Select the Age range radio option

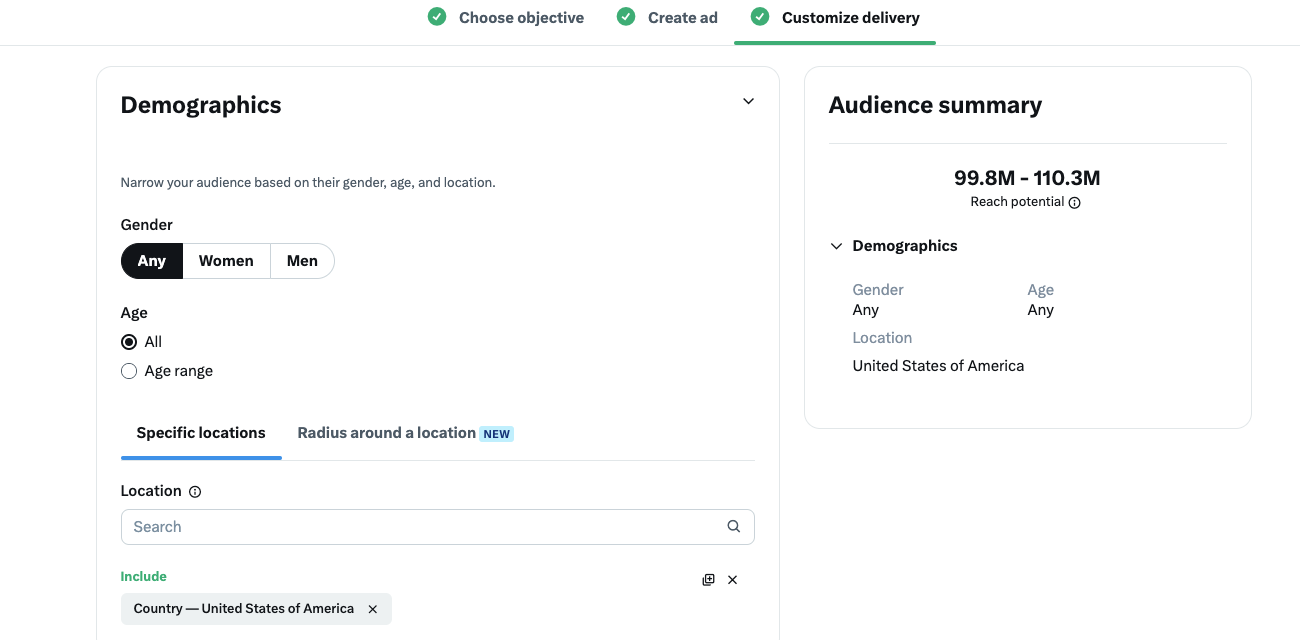[x=128, y=370]
